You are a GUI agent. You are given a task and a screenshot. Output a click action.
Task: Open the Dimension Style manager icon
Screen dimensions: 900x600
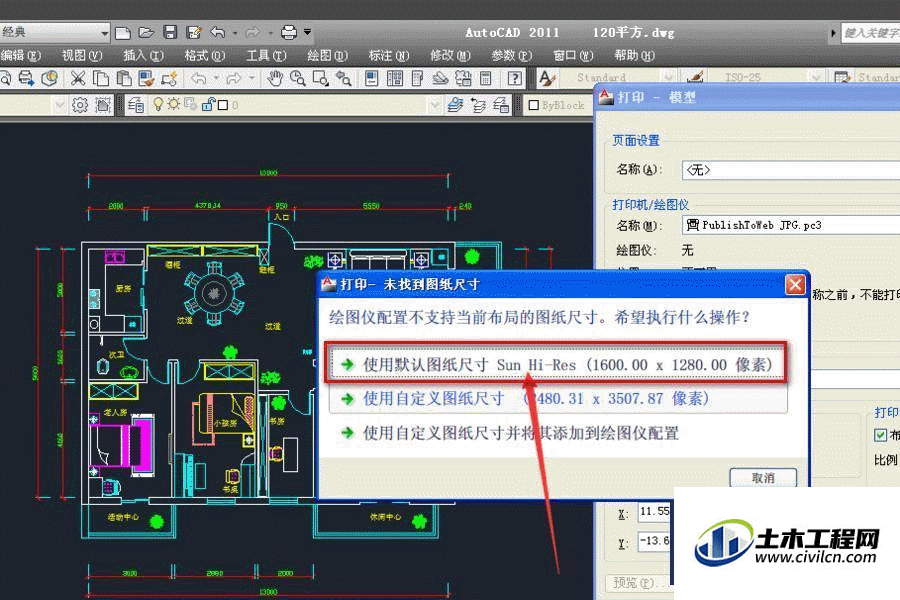coord(695,77)
